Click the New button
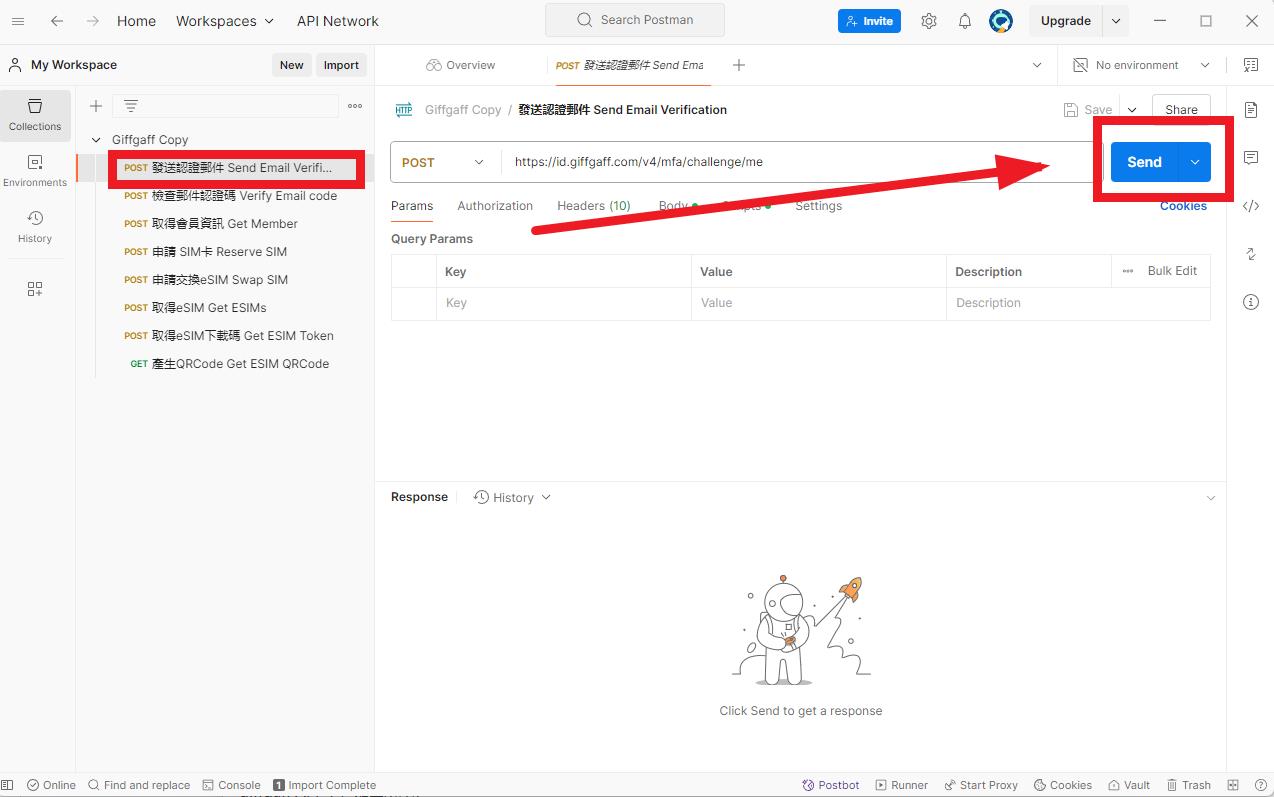1274x797 pixels. tap(292, 65)
